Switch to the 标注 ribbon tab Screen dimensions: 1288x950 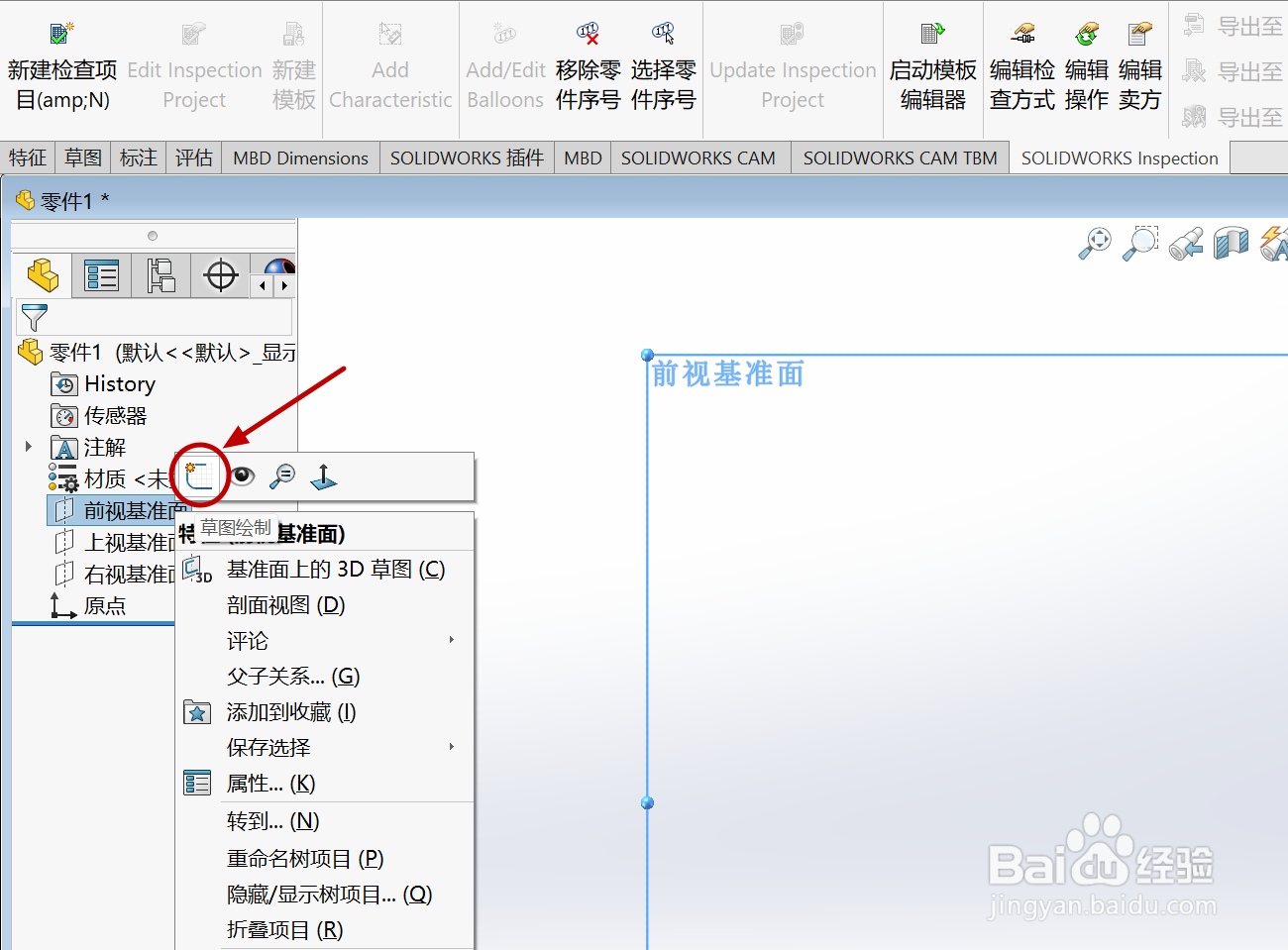[139, 158]
